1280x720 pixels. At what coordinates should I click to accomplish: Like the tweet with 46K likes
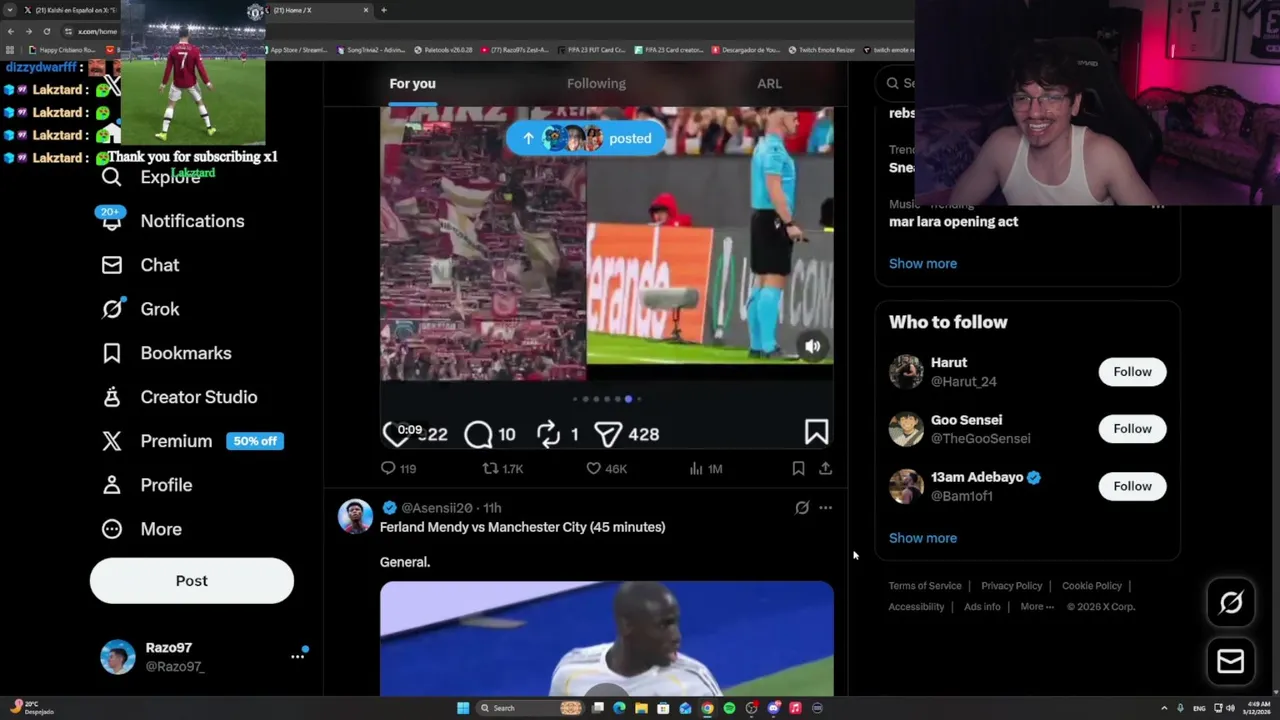607,468
